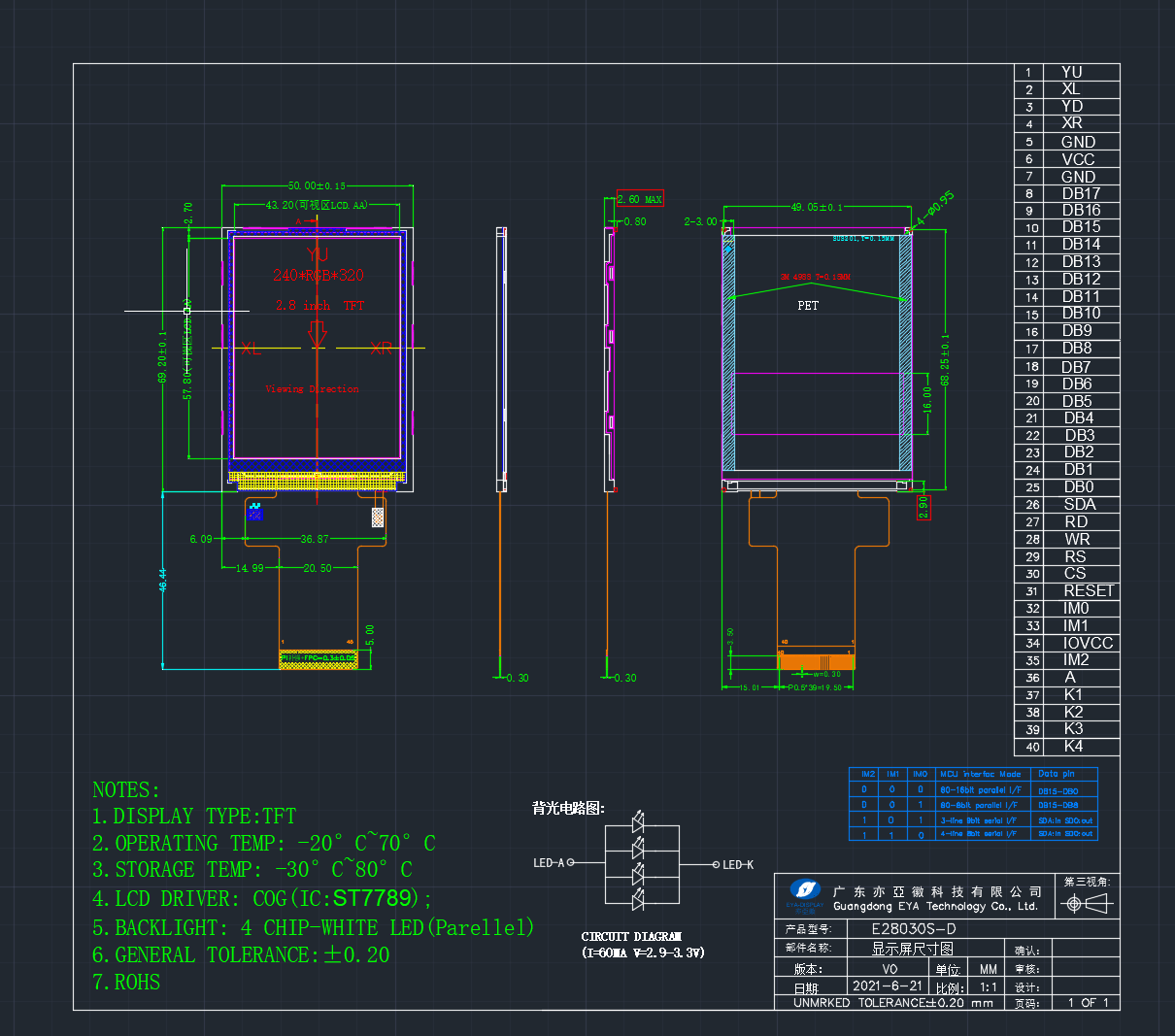Pick the "20.50" FPC width dimension

click(x=318, y=568)
